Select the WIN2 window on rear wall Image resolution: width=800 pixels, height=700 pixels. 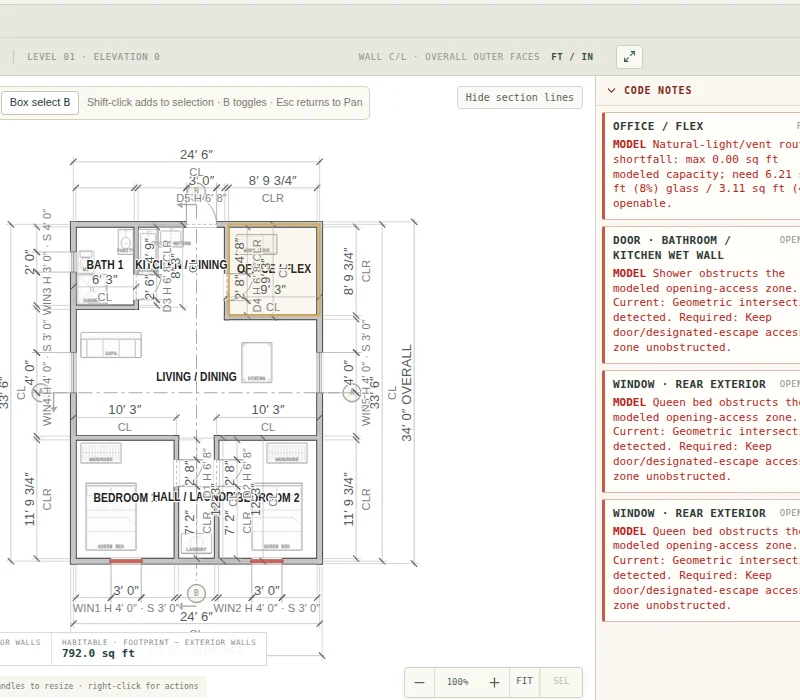click(266, 561)
